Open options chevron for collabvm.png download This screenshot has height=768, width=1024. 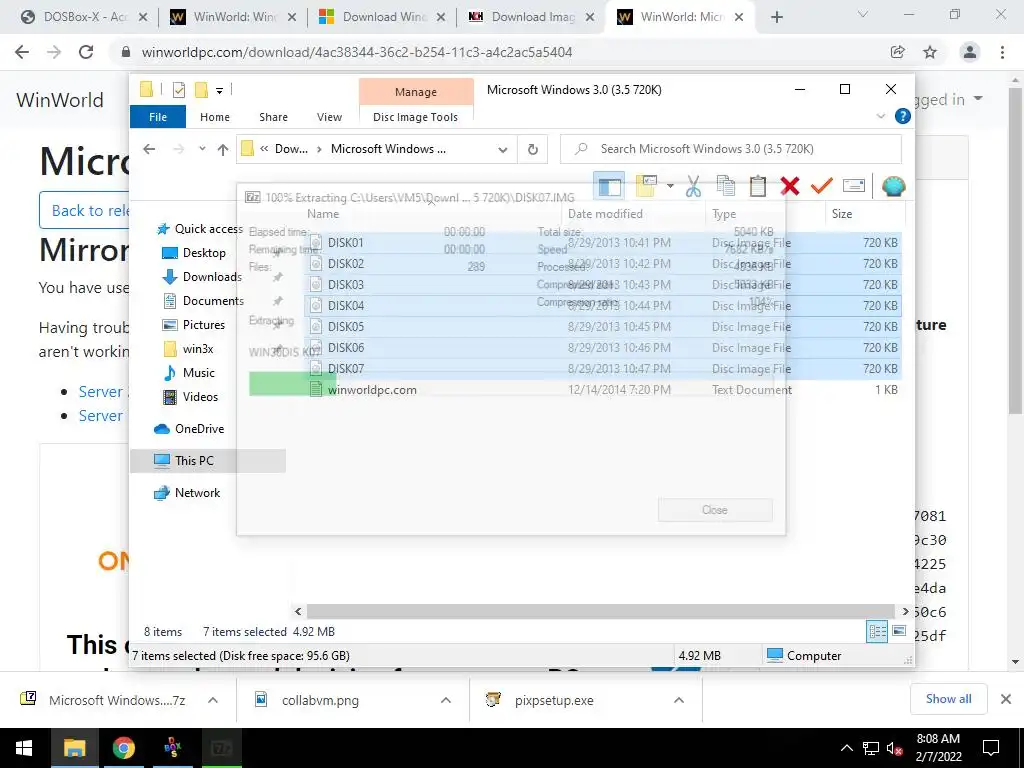tap(446, 700)
